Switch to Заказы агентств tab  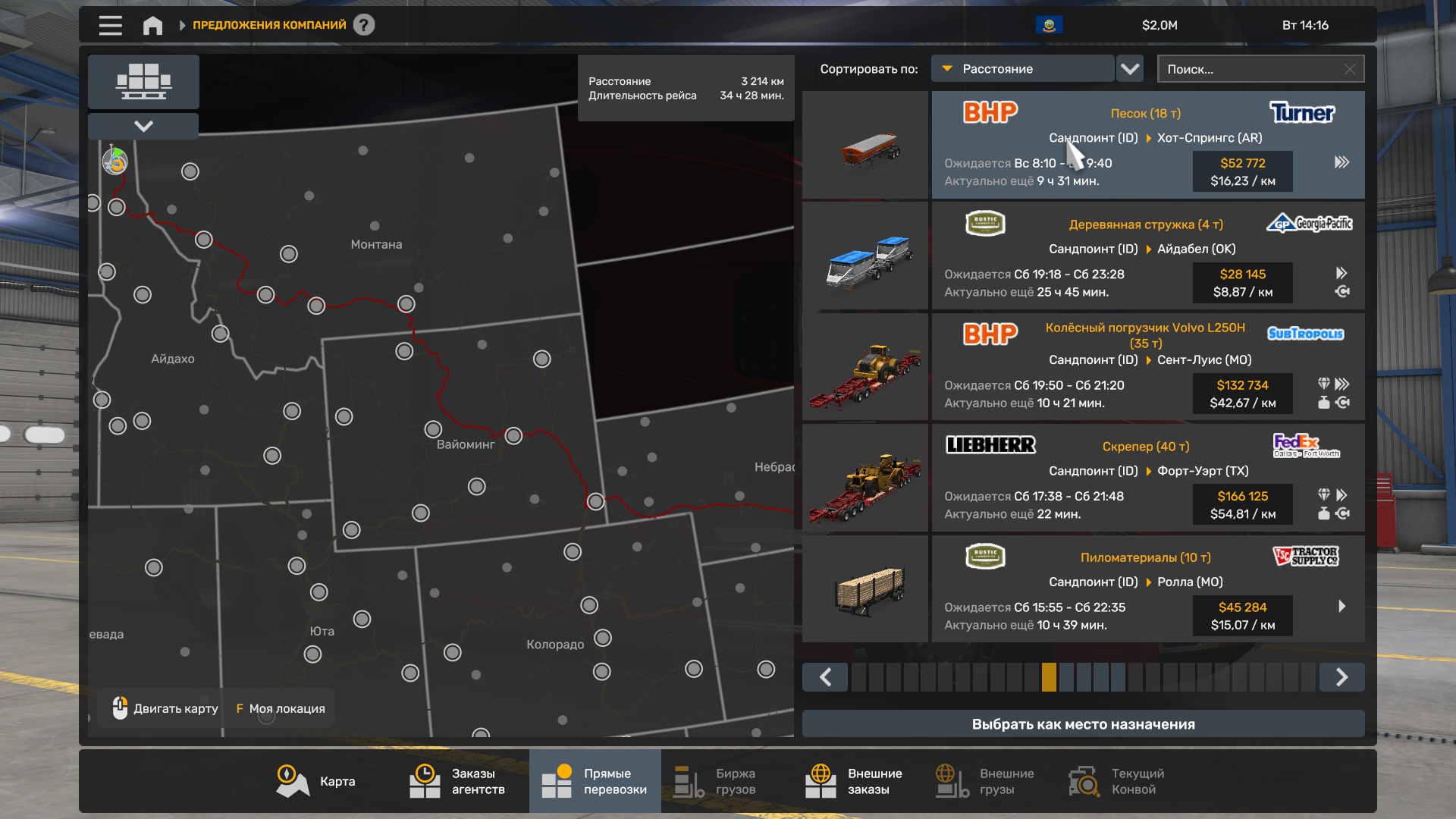(x=457, y=781)
